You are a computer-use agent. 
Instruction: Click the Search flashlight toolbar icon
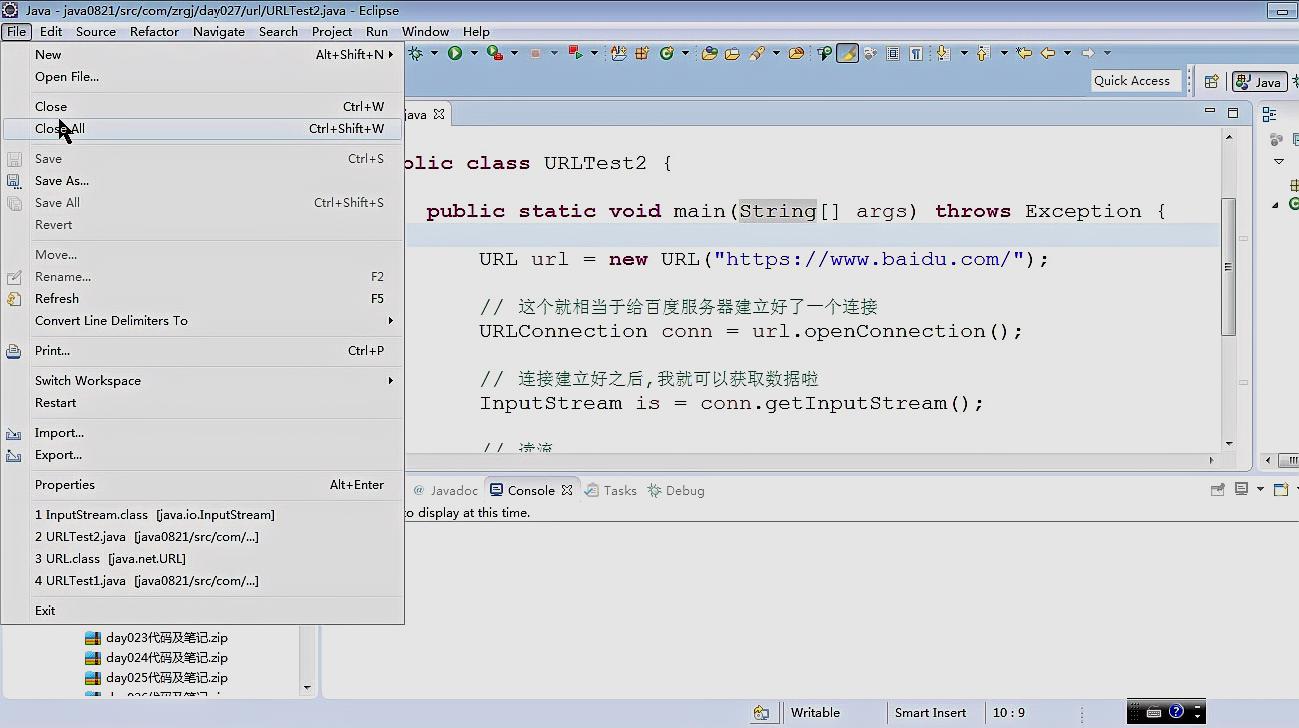tap(758, 53)
